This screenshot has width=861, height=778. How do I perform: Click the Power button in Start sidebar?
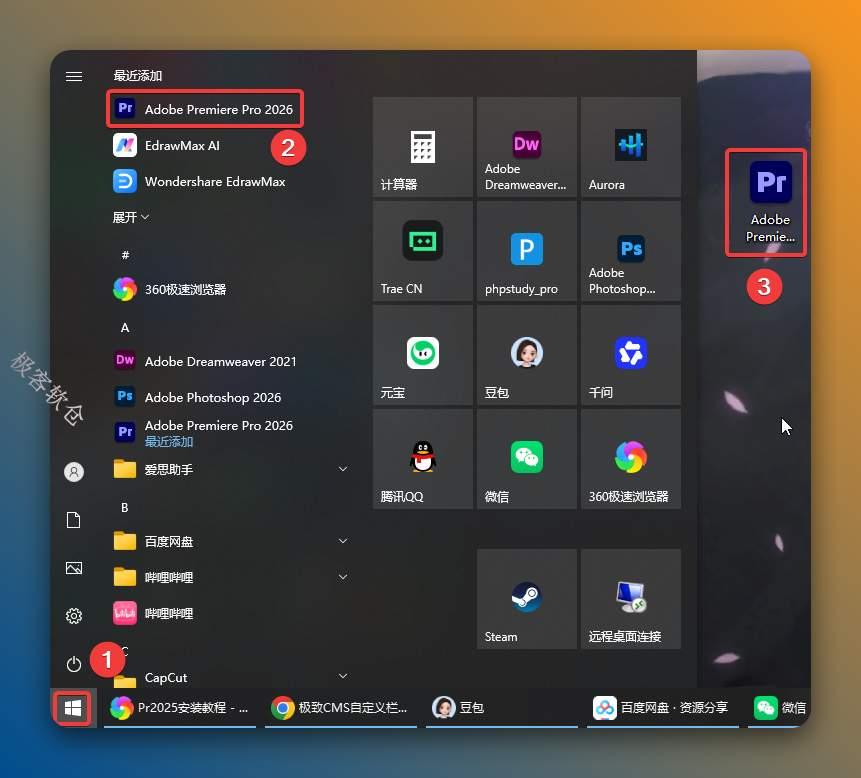point(74,664)
